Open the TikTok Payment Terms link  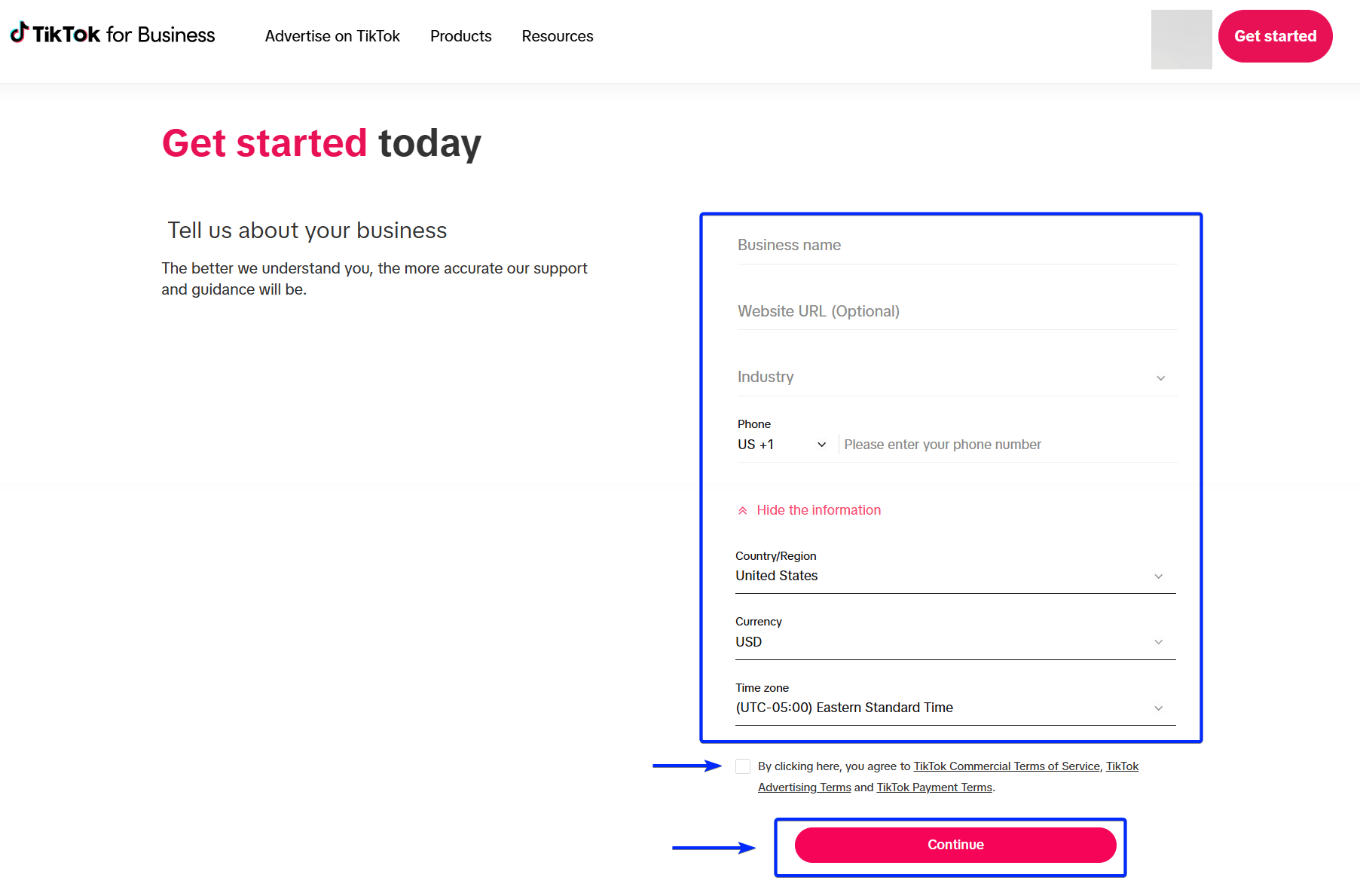point(934,787)
